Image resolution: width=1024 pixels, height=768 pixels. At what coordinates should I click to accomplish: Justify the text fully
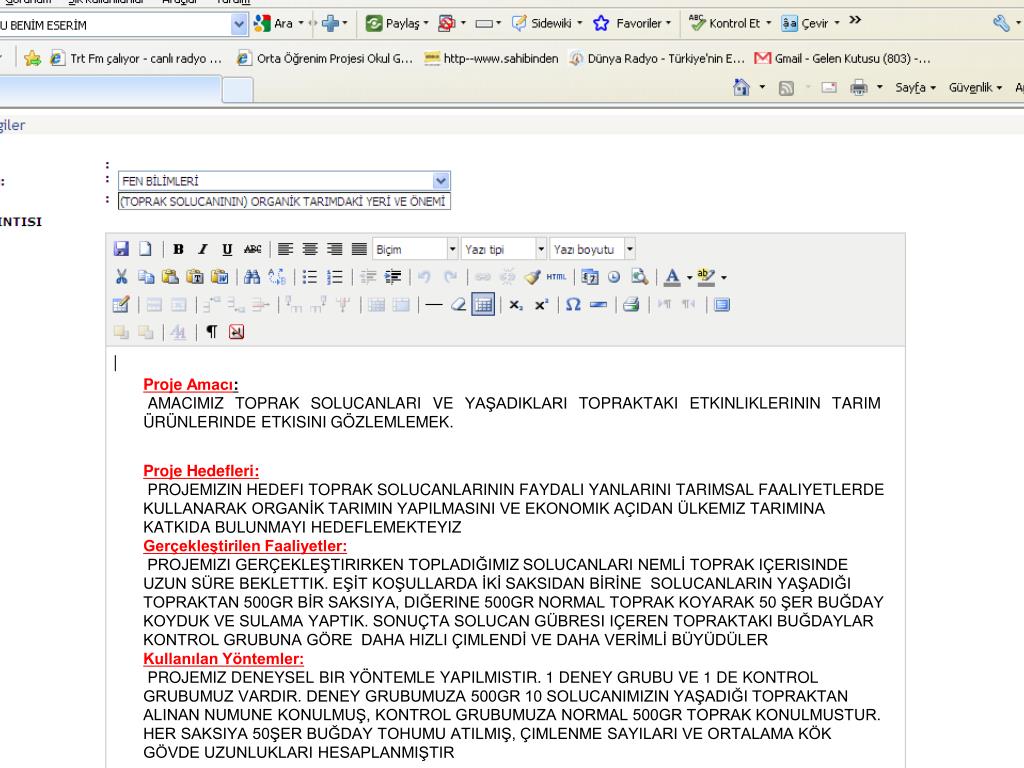click(359, 249)
